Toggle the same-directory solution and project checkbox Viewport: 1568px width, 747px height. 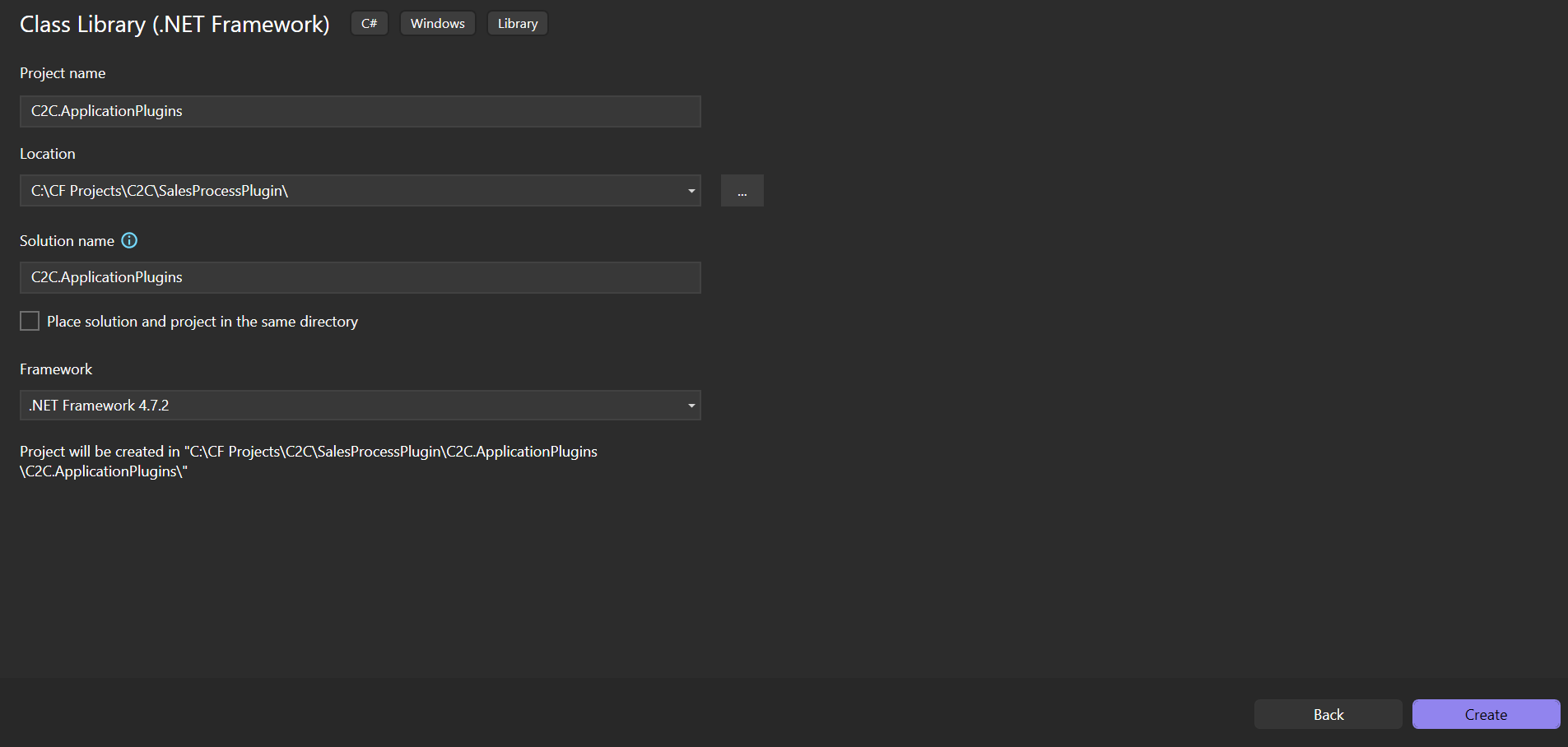30,321
